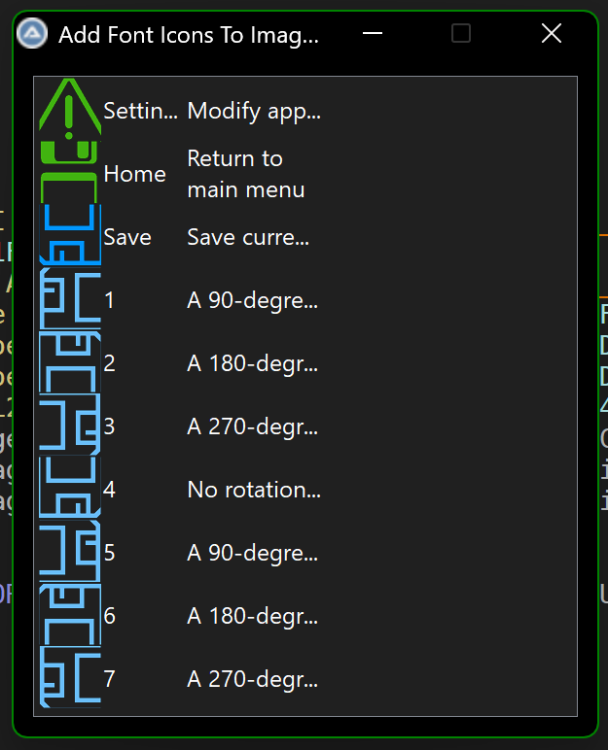Select the Home label in list

134,174
